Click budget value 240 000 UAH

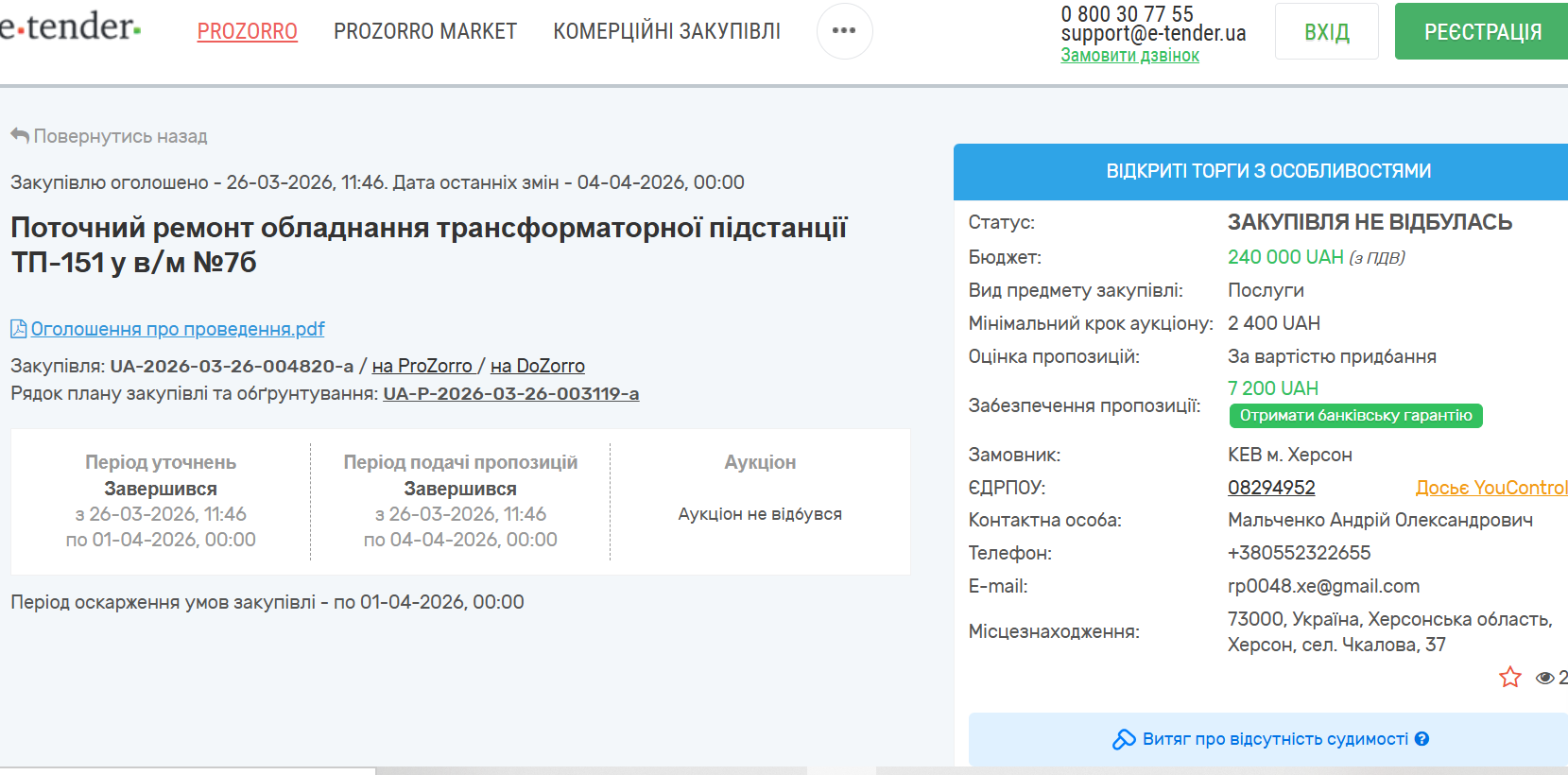(x=1285, y=257)
